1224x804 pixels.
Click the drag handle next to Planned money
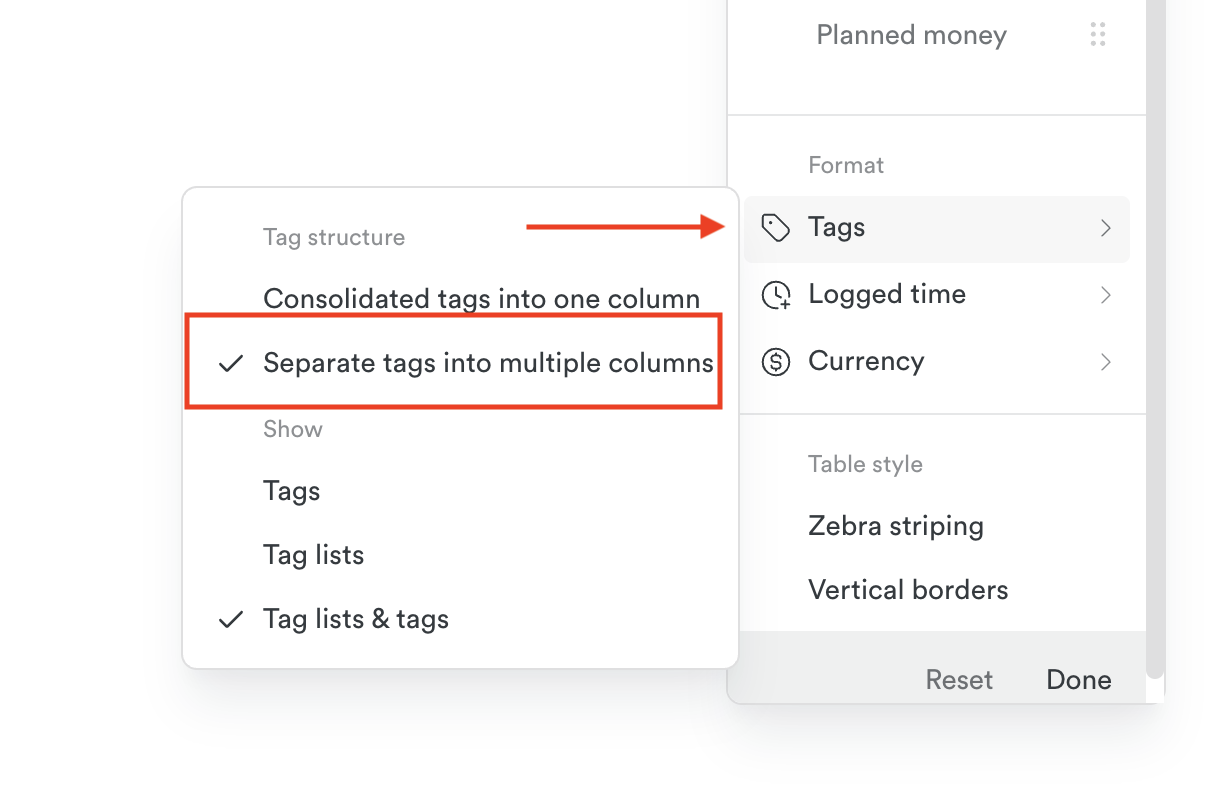point(1097,34)
